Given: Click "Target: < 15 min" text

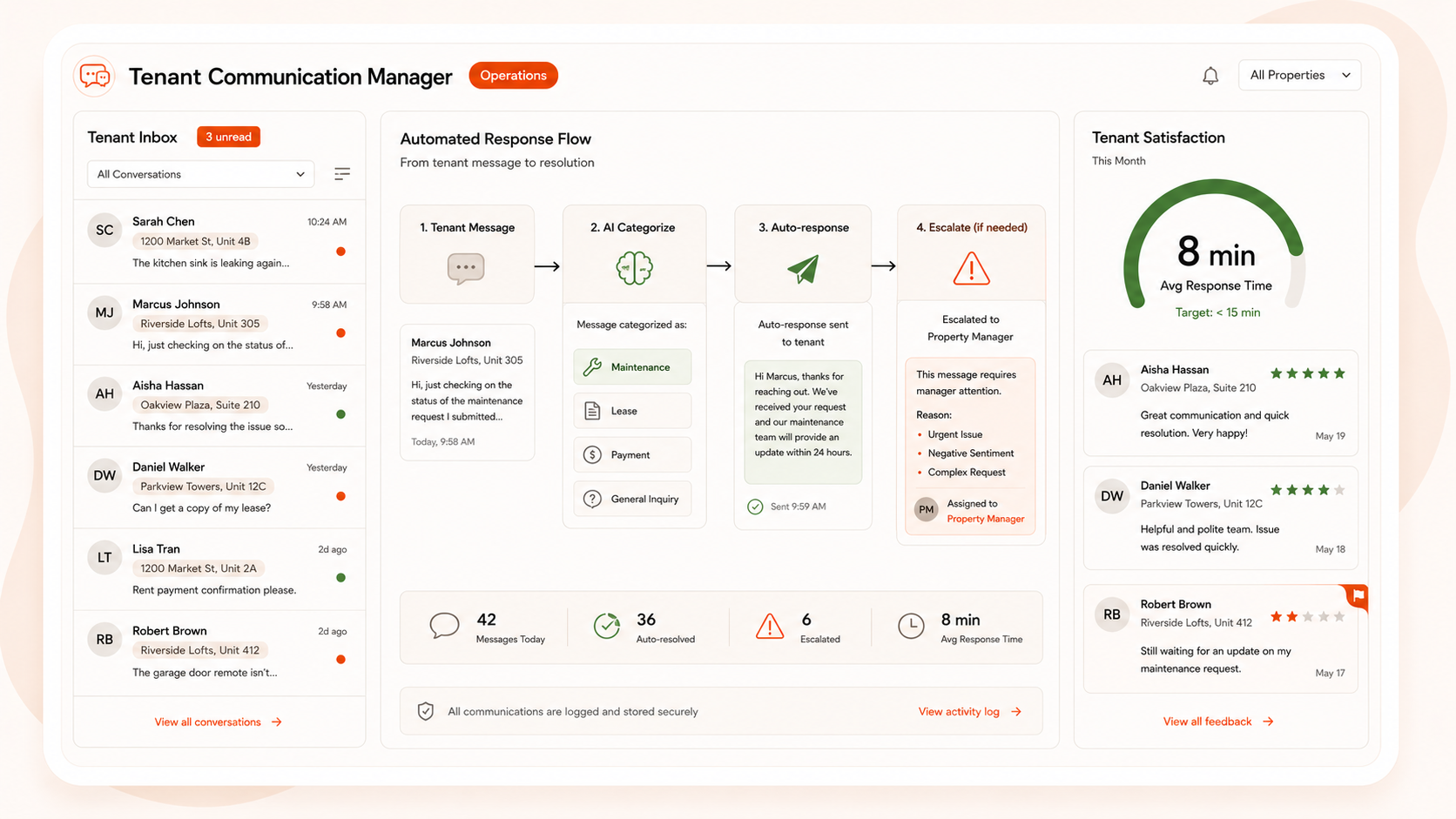Looking at the screenshot, I should coord(1217,312).
